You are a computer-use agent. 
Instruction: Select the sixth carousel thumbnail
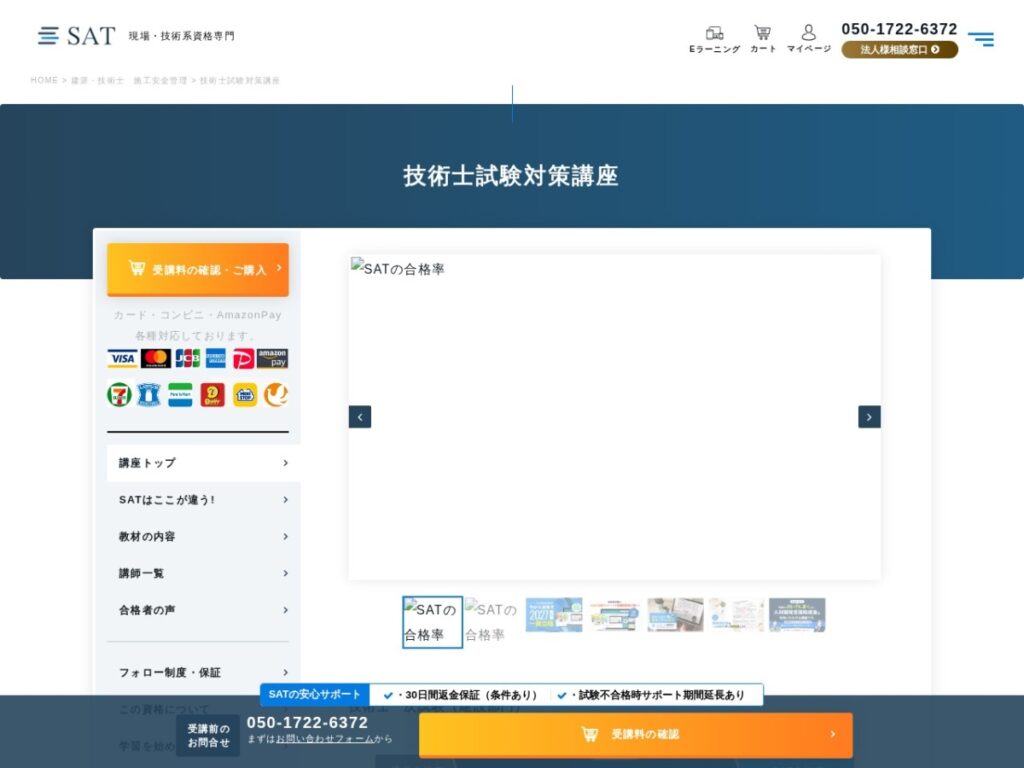coord(736,615)
